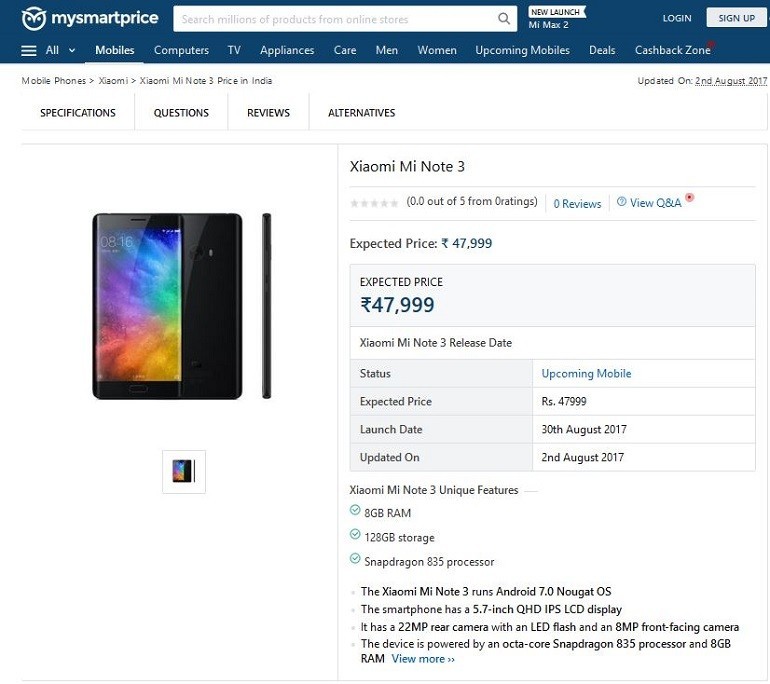This screenshot has height=684, width=770.
Task: Click the Login link
Action: (x=677, y=18)
